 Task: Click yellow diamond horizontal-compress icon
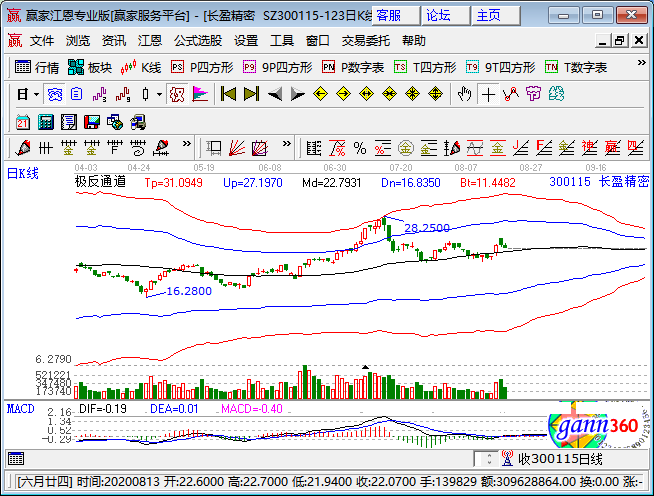[389, 94]
